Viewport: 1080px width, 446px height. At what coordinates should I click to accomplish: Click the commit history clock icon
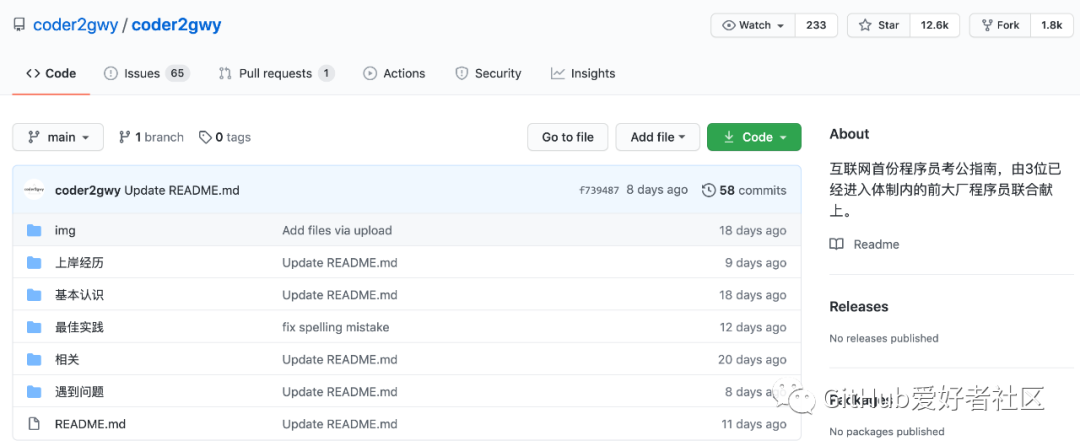coord(709,190)
